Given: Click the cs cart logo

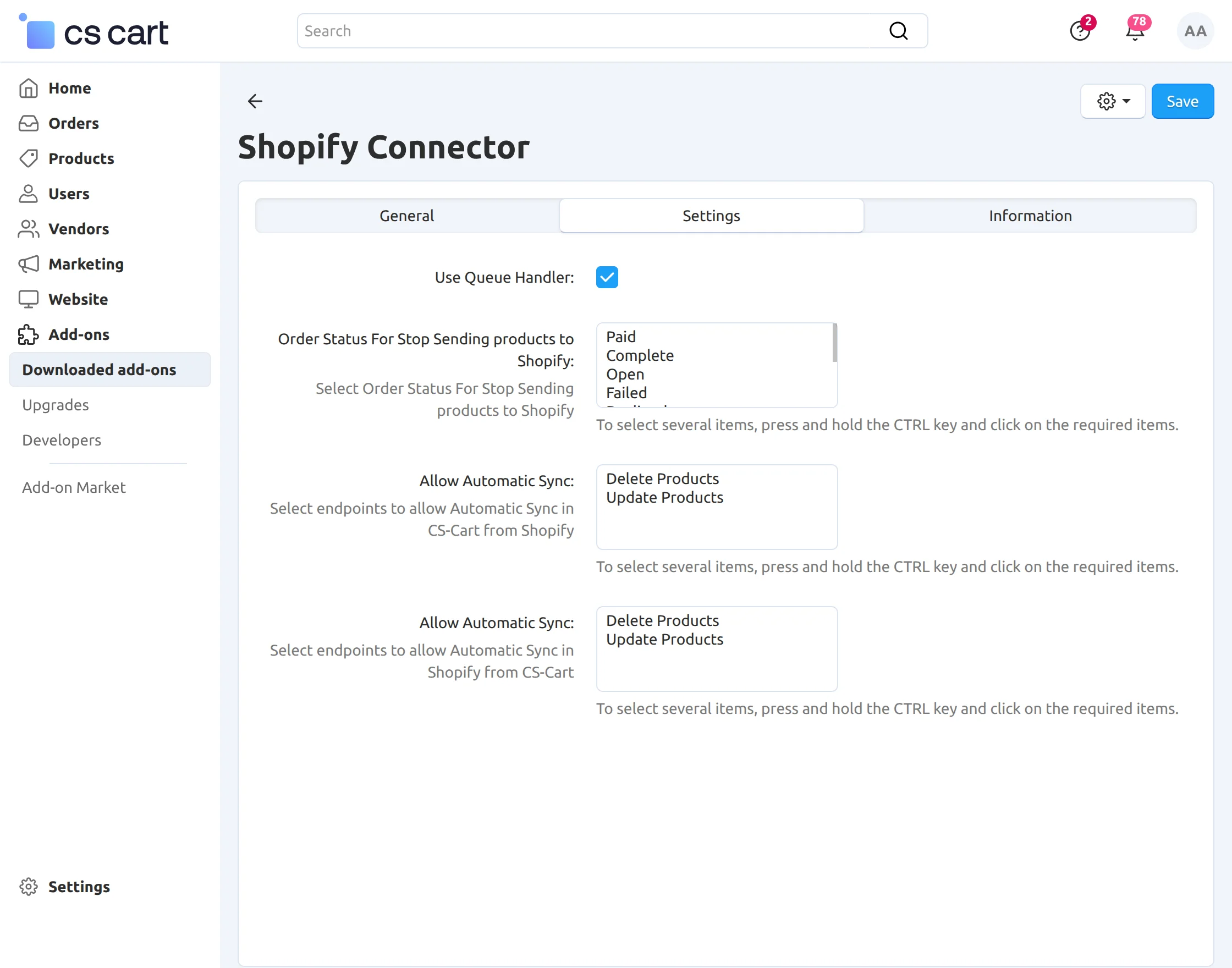Looking at the screenshot, I should pos(95,32).
